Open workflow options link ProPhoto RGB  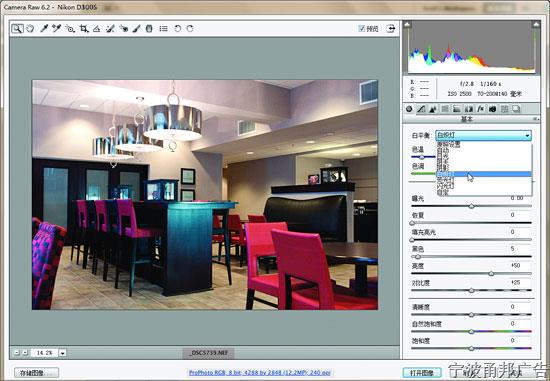(260, 373)
